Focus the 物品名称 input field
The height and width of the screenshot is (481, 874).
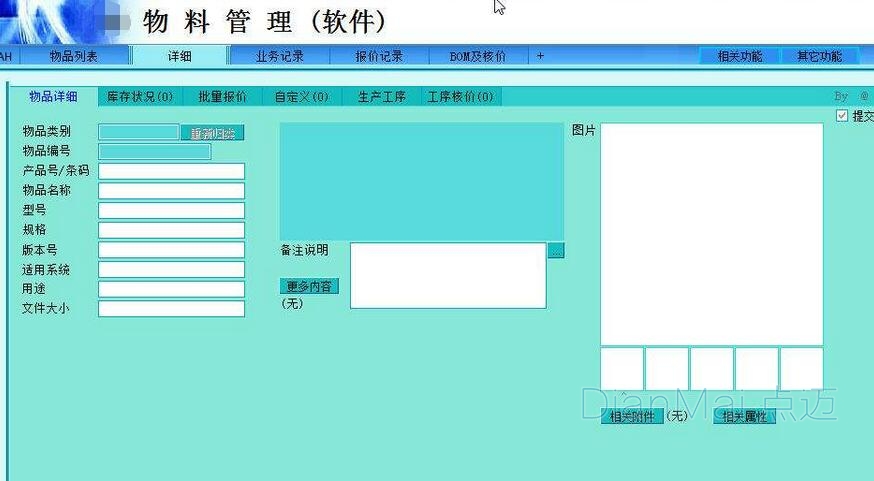(172, 191)
